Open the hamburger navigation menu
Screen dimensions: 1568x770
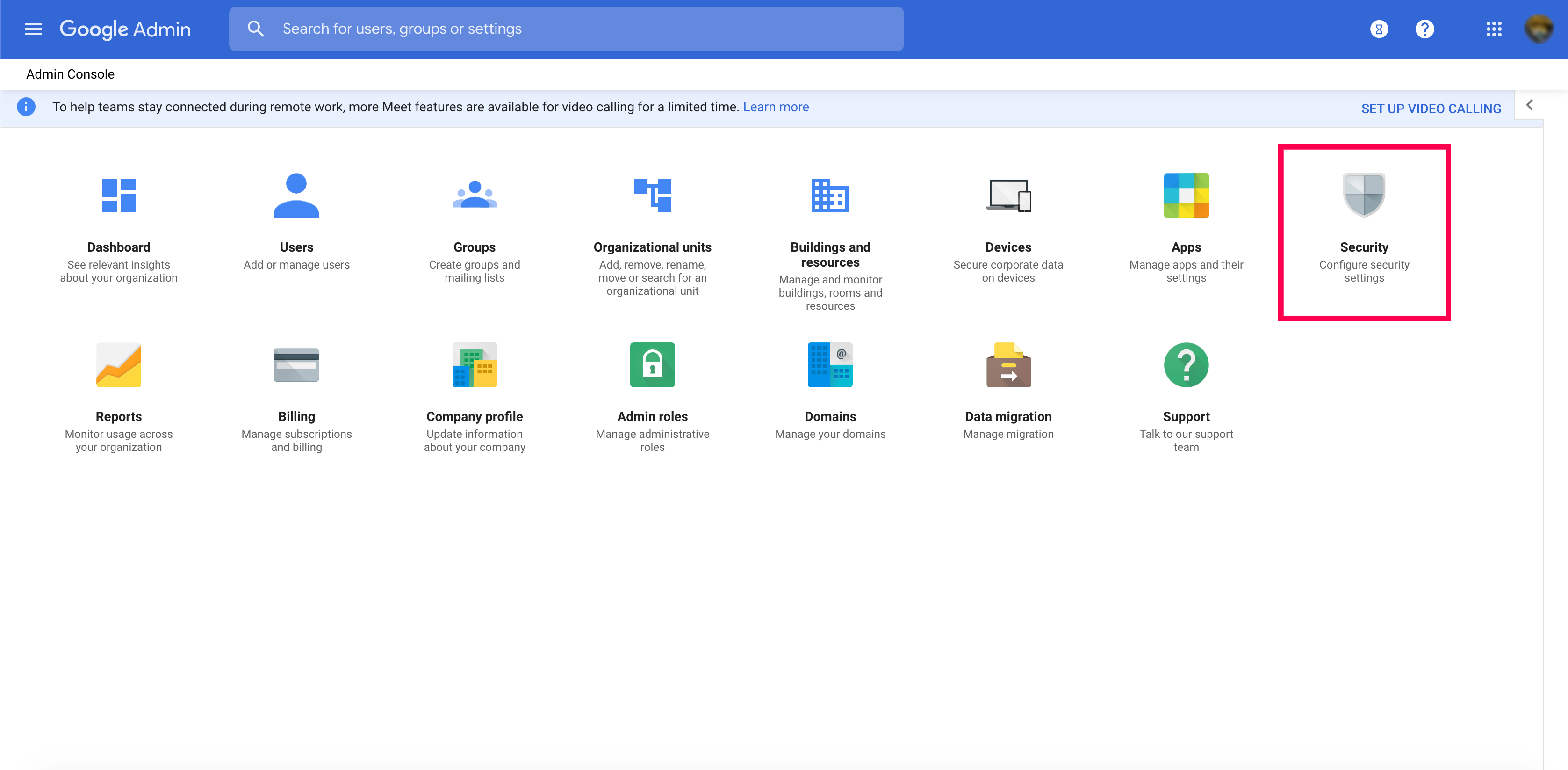coord(34,29)
